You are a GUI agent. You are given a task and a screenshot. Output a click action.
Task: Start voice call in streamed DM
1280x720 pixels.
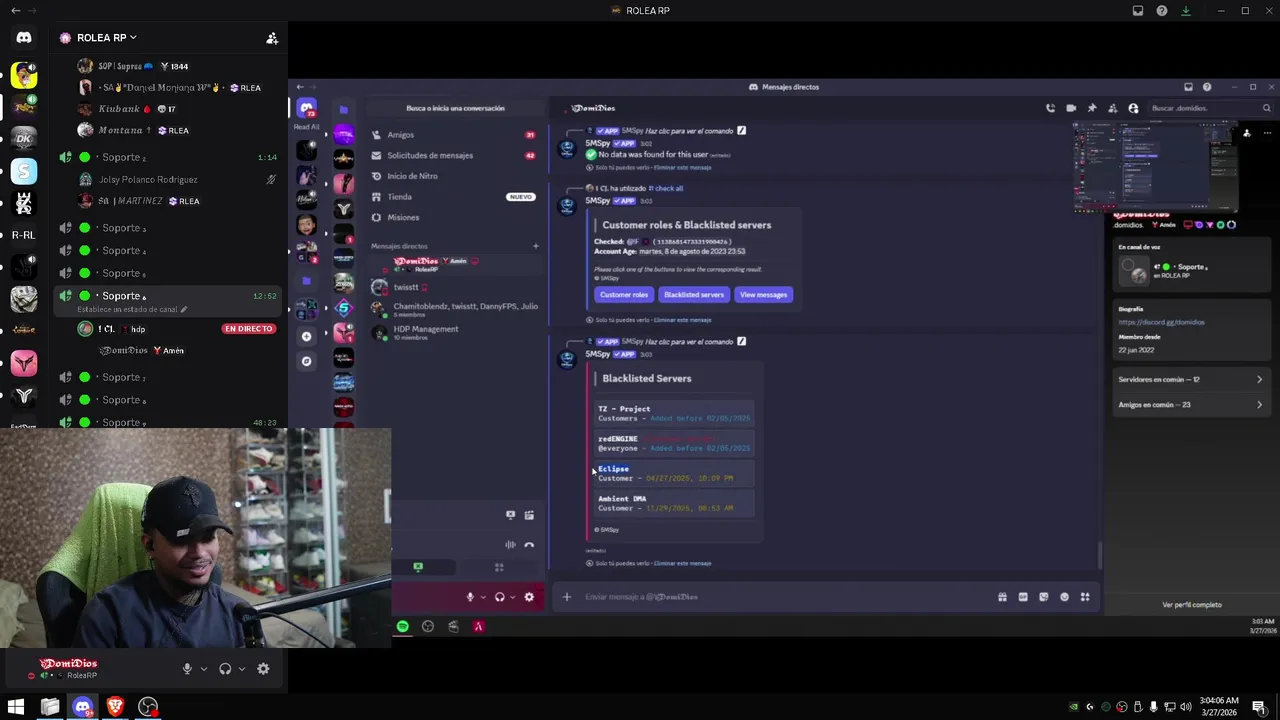(x=1050, y=108)
